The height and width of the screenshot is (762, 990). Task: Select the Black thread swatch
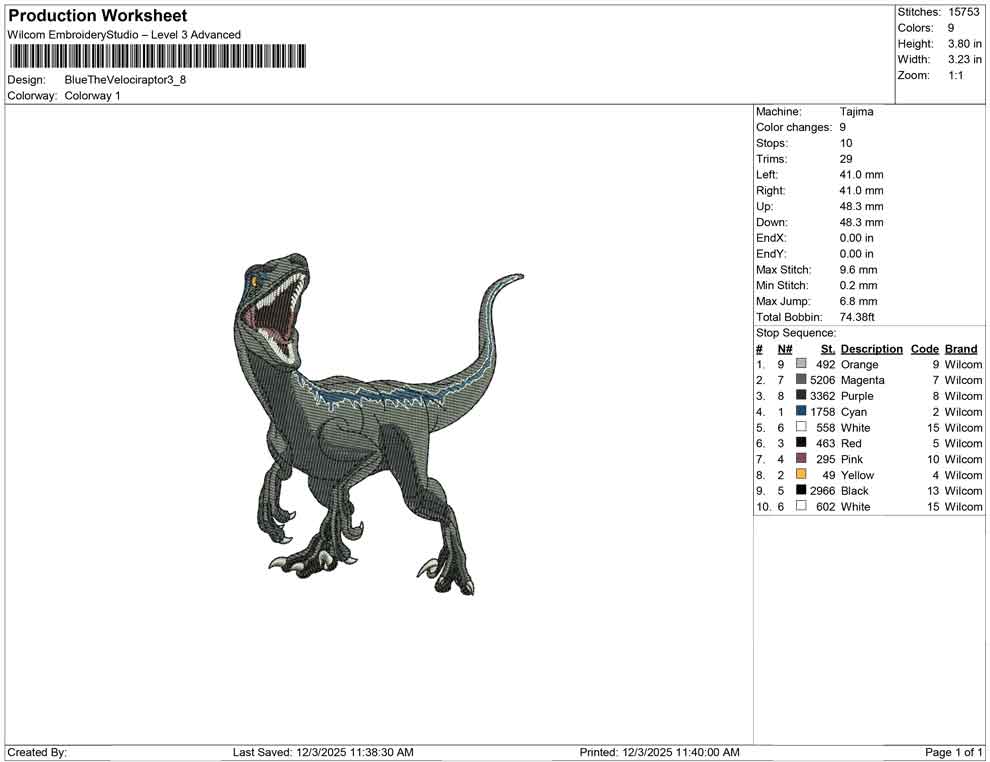point(799,491)
